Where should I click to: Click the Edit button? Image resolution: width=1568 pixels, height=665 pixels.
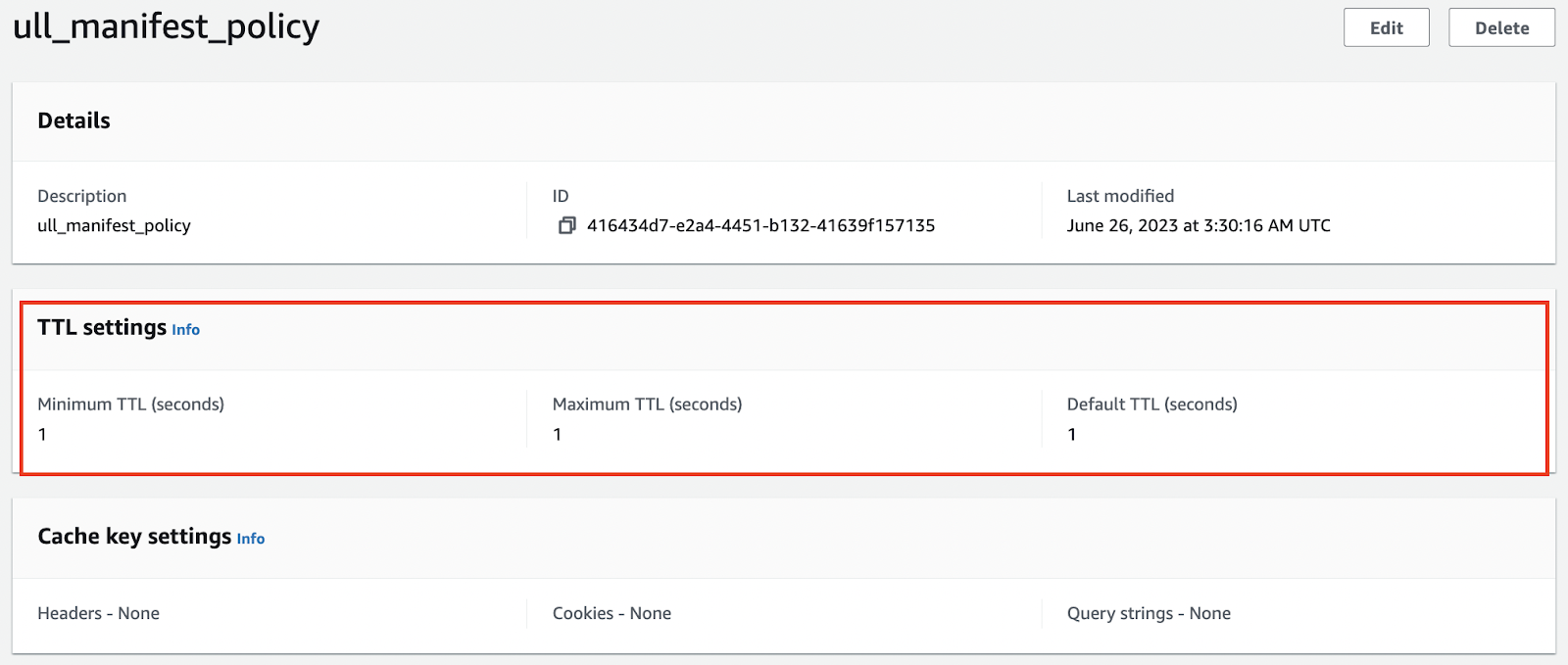[x=1386, y=28]
